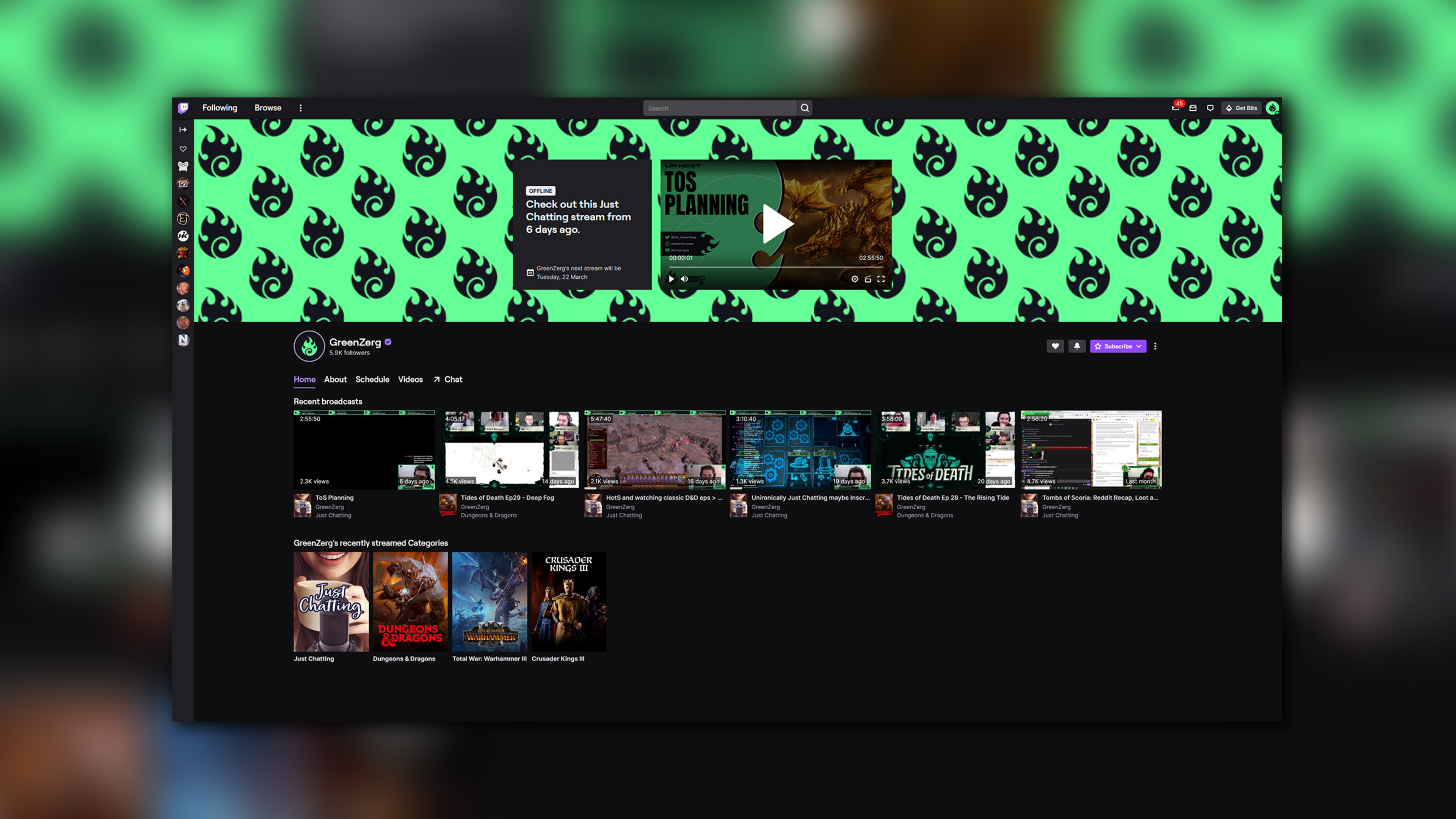Open the ToS Planning broadcast thumbnail

tap(364, 450)
